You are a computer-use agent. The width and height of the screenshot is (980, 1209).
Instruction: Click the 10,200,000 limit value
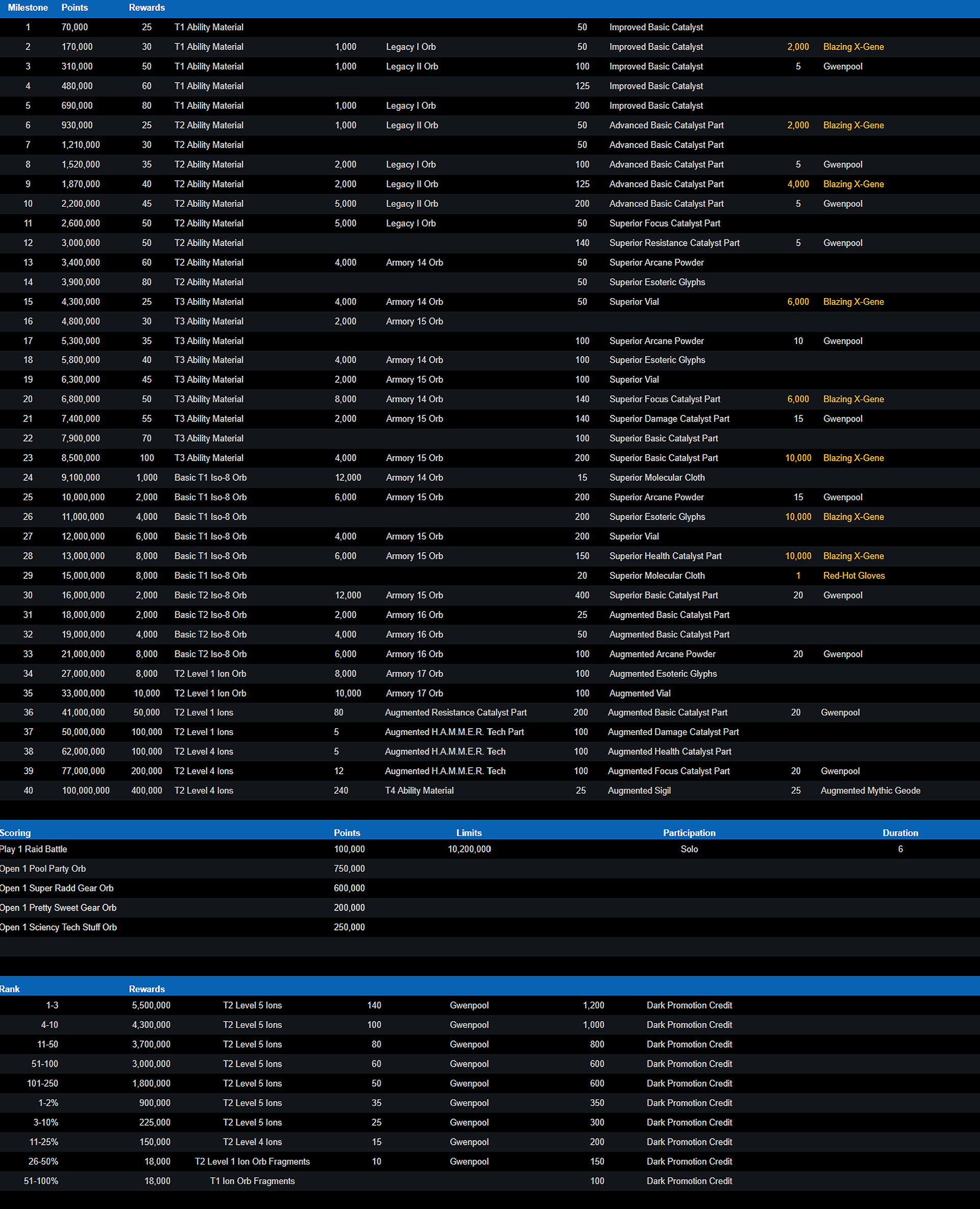(469, 849)
